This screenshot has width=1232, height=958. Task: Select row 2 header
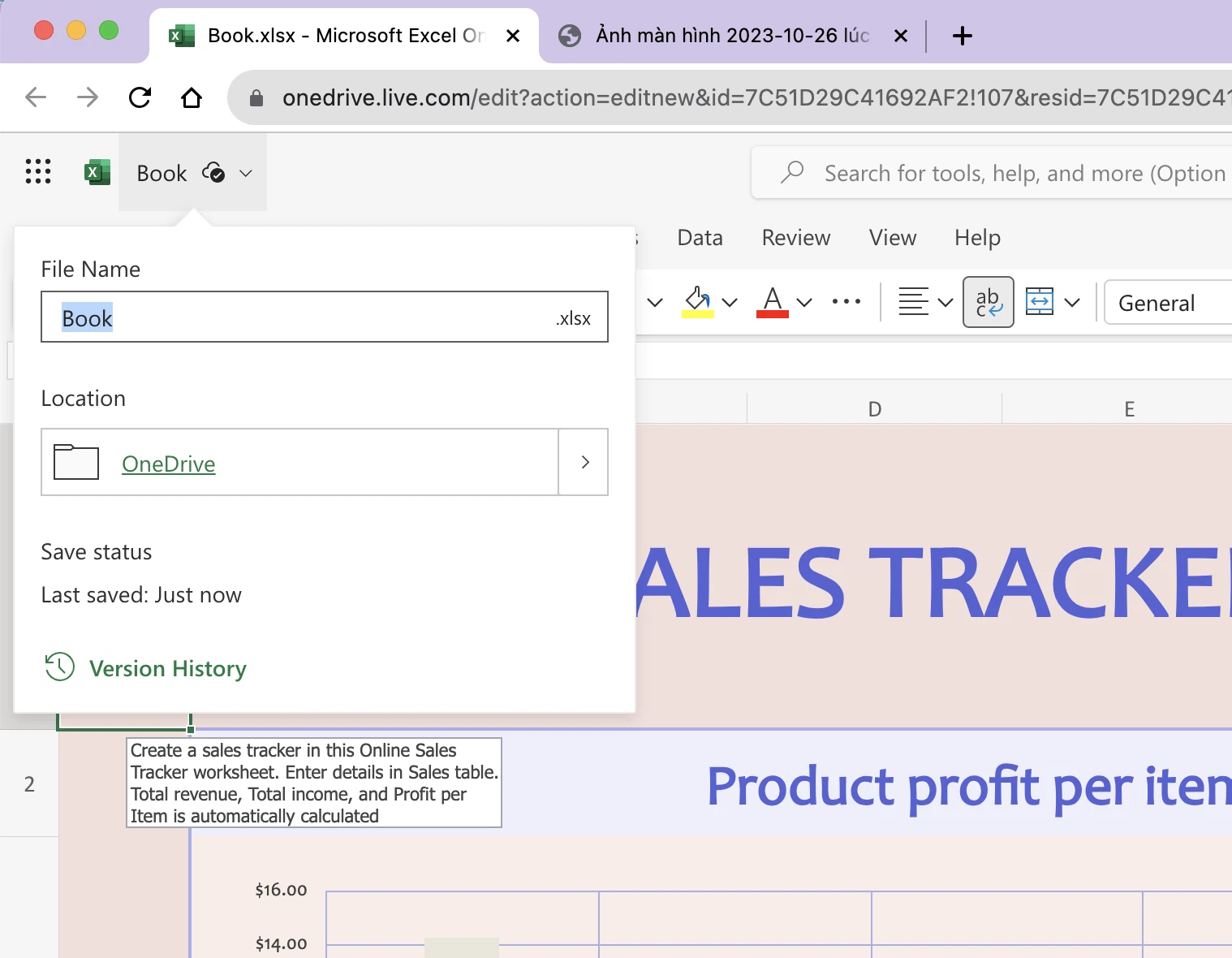pos(29,783)
